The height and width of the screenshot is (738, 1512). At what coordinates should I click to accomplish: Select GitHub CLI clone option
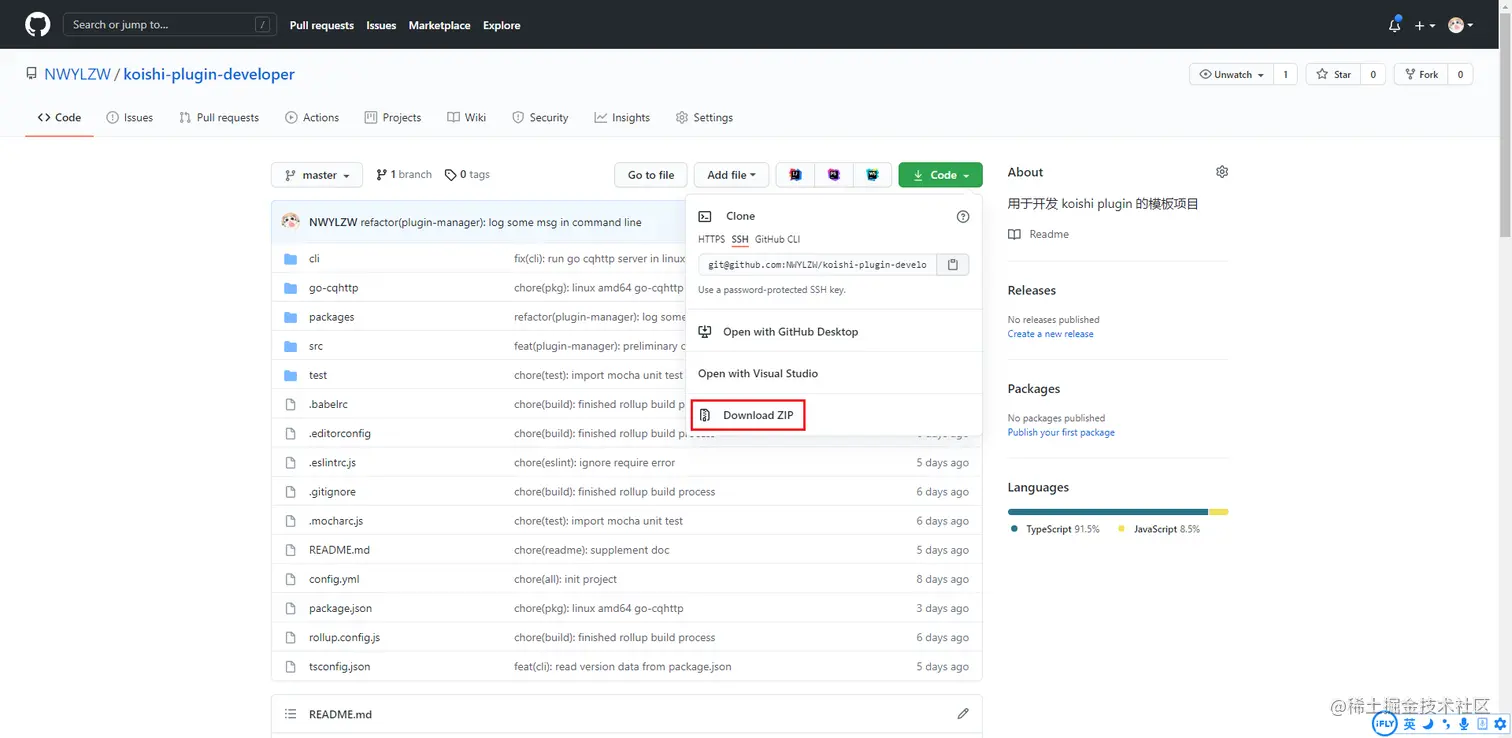777,240
